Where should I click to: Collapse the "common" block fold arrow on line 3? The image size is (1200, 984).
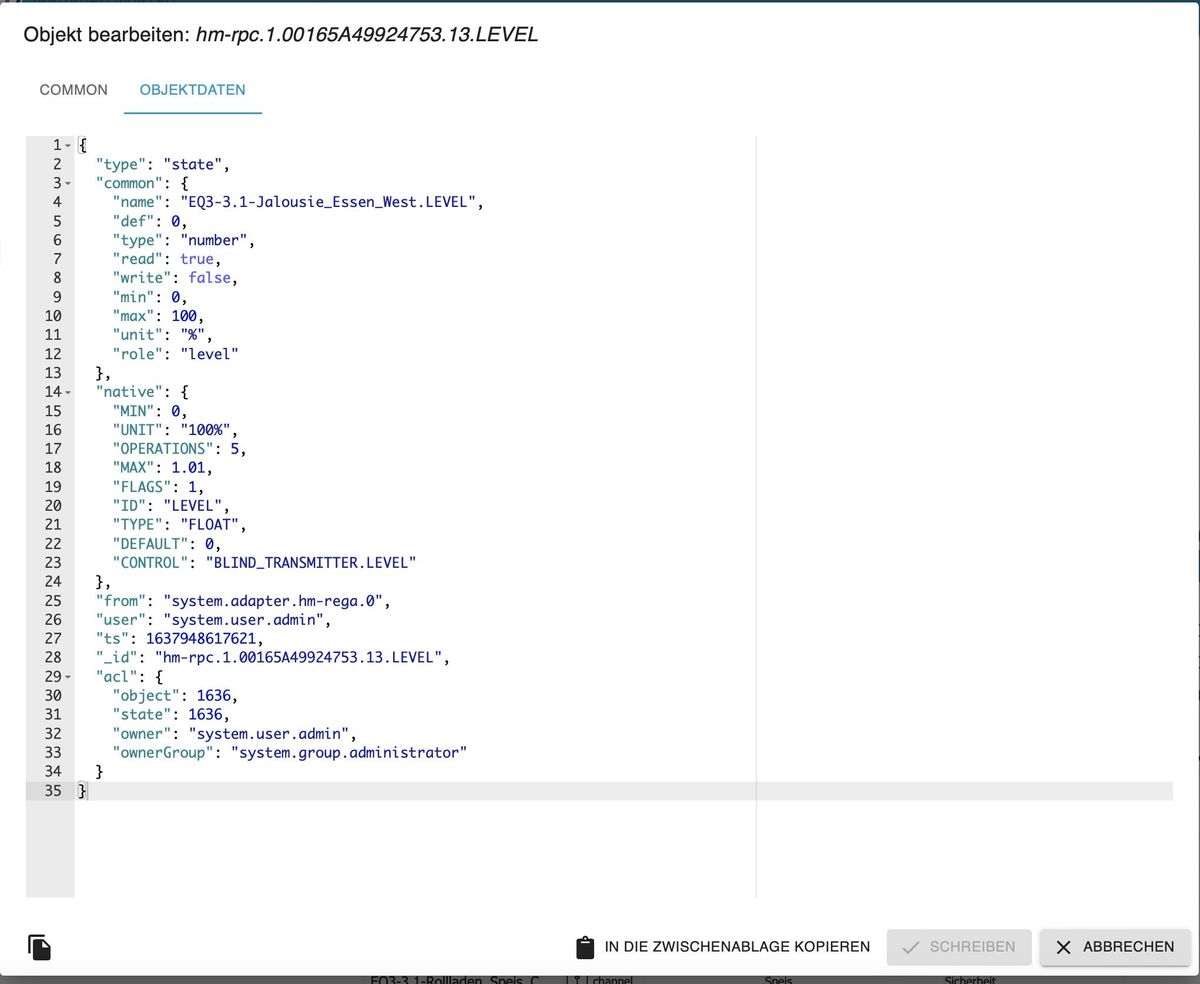tap(68, 183)
